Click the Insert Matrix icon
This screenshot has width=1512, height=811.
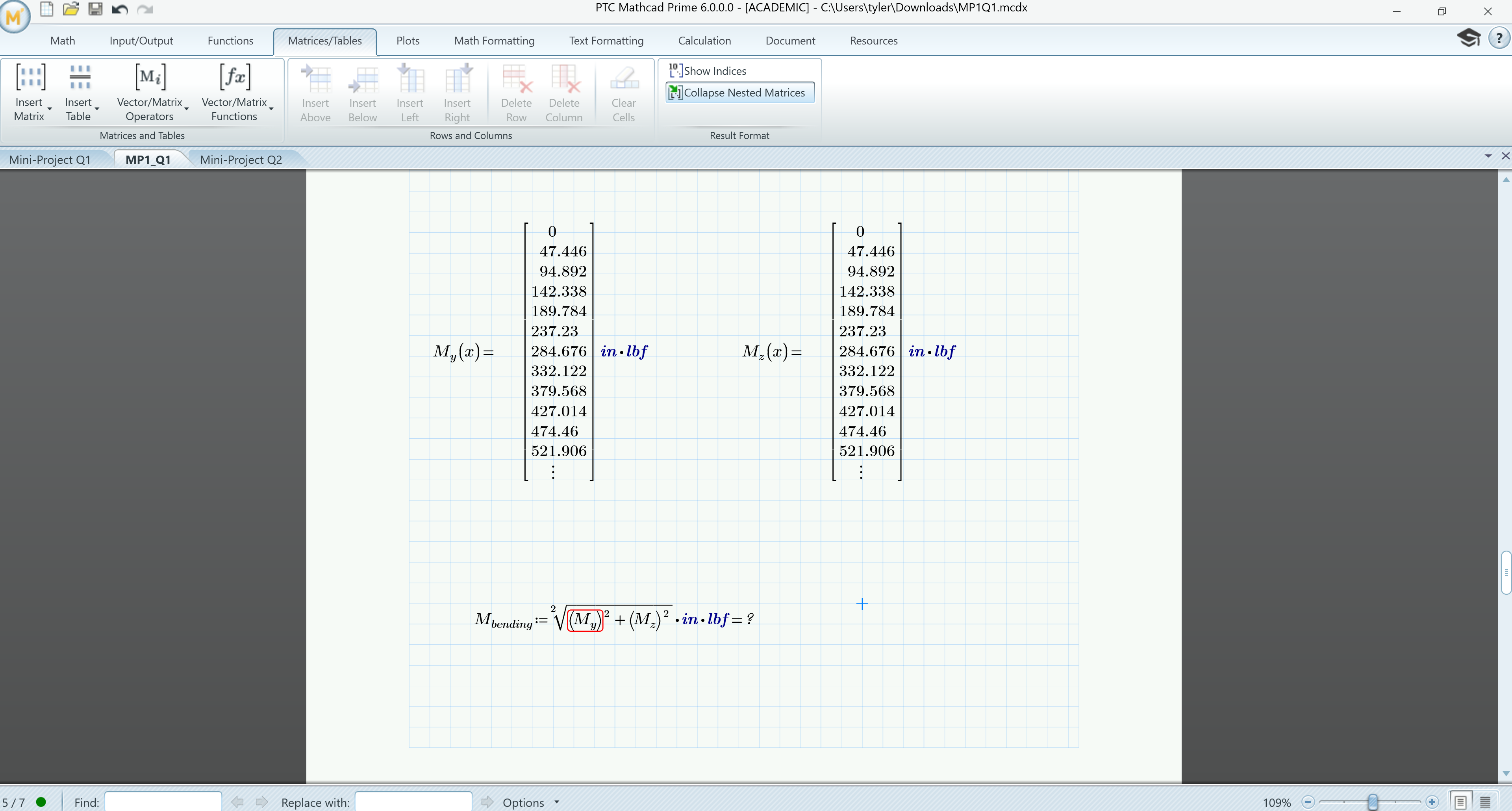click(x=30, y=78)
